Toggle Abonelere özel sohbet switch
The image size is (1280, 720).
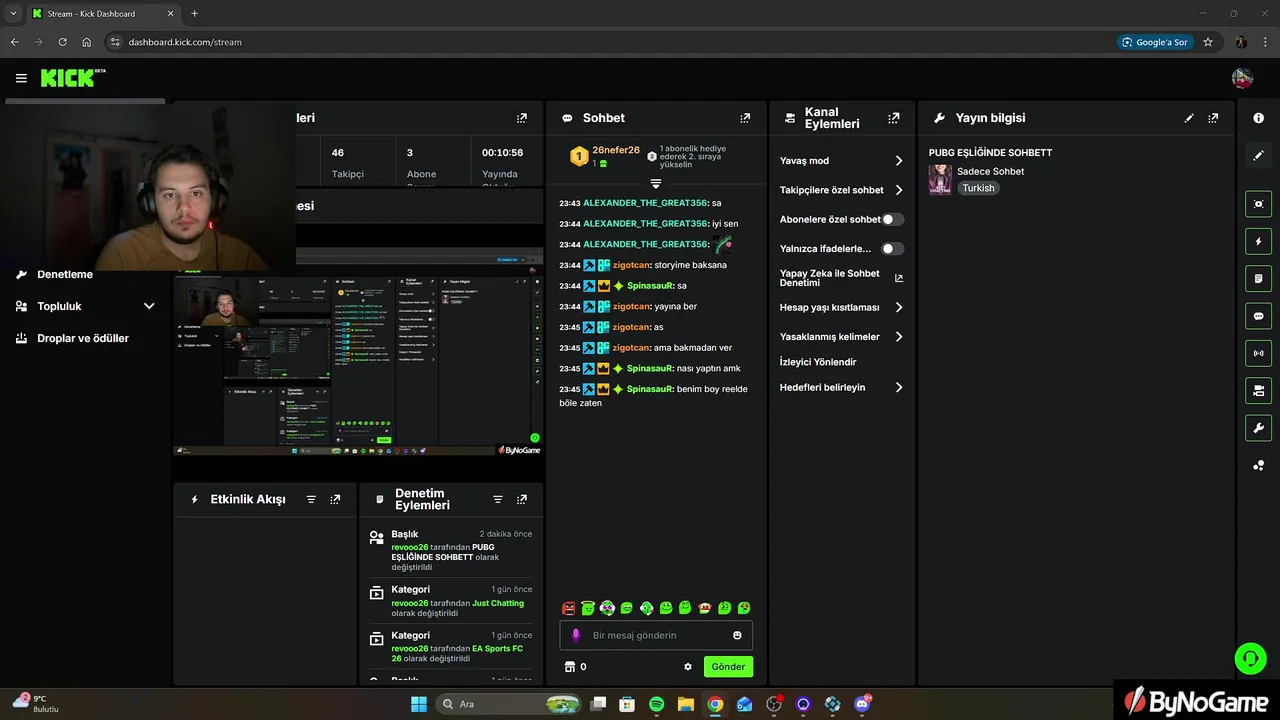click(x=893, y=219)
